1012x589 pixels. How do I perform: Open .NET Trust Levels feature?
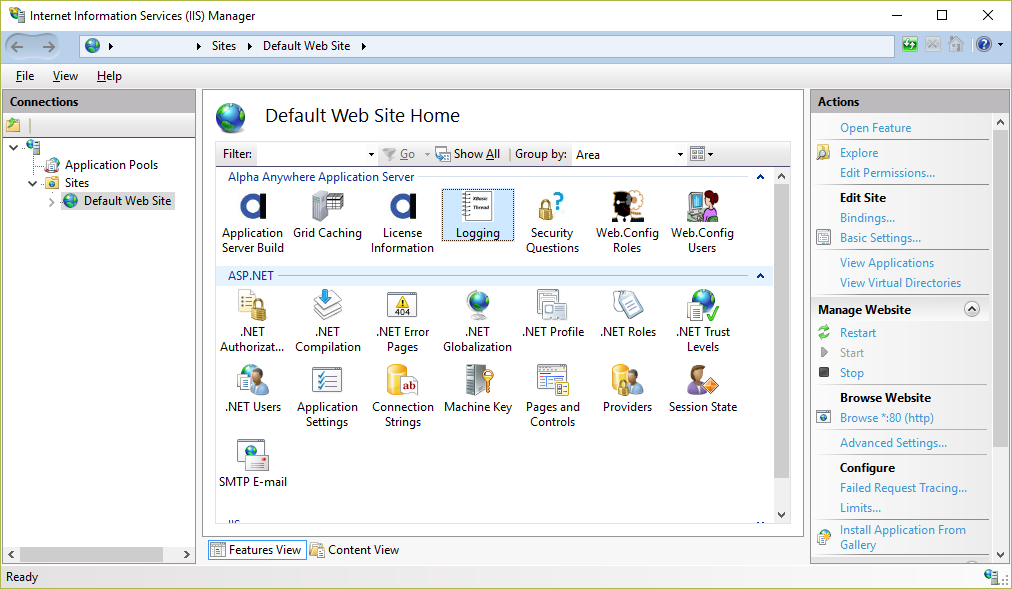click(703, 321)
